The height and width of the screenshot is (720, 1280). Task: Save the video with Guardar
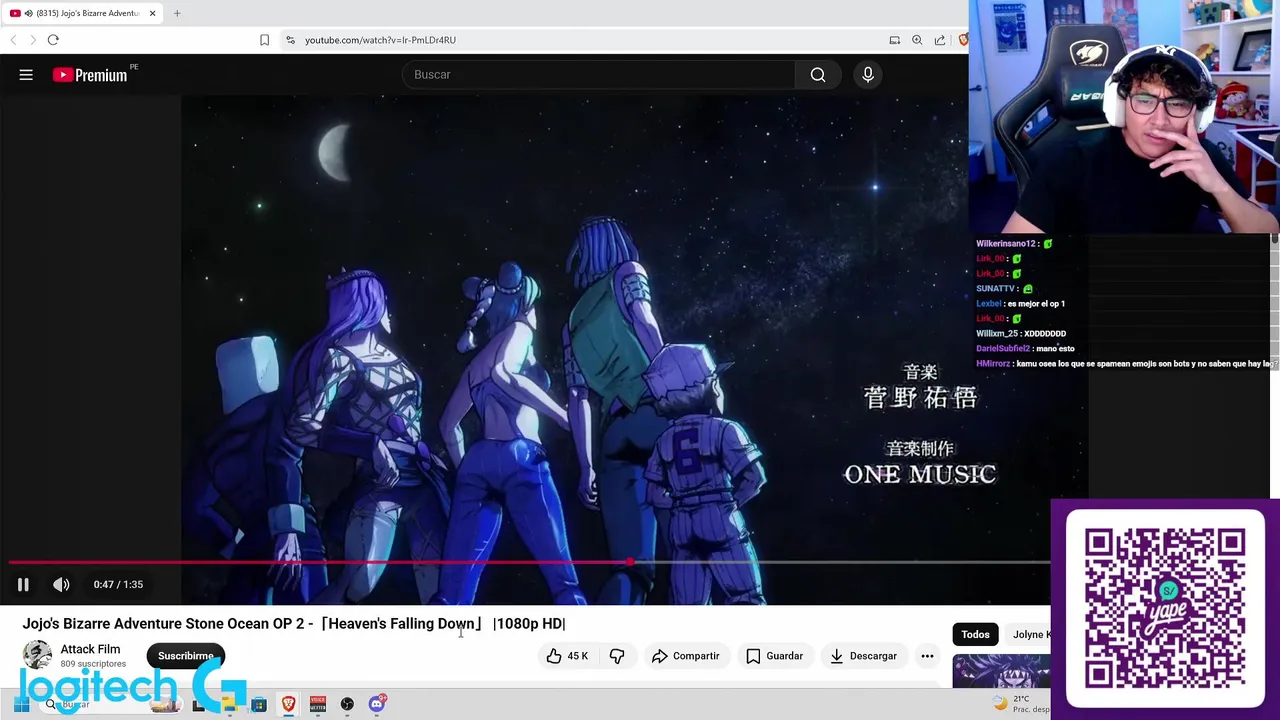[x=775, y=656]
